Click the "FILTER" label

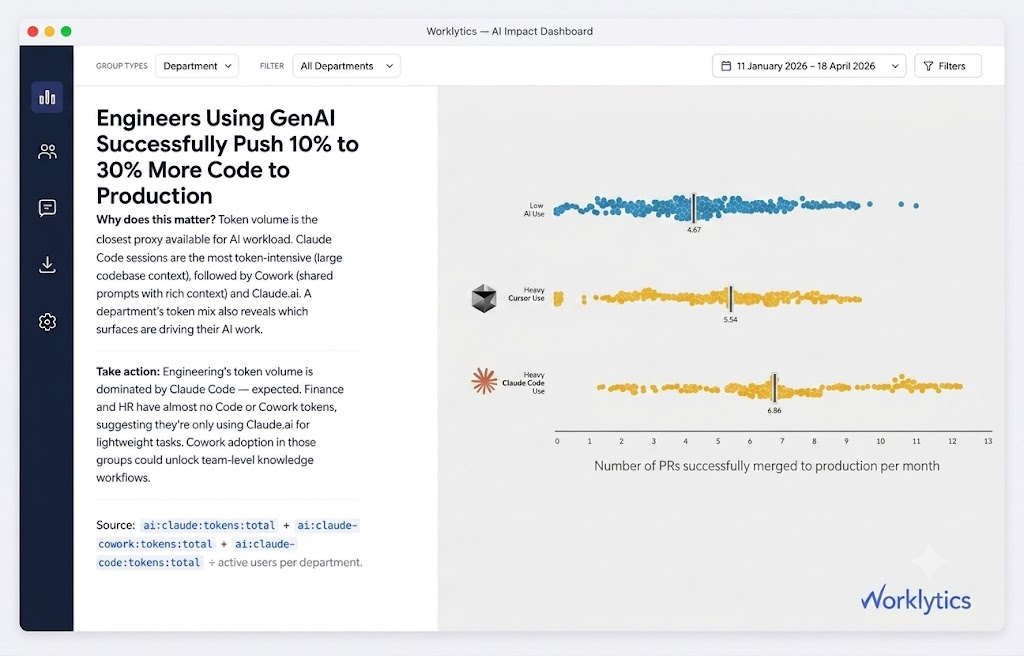pyautogui.click(x=272, y=66)
